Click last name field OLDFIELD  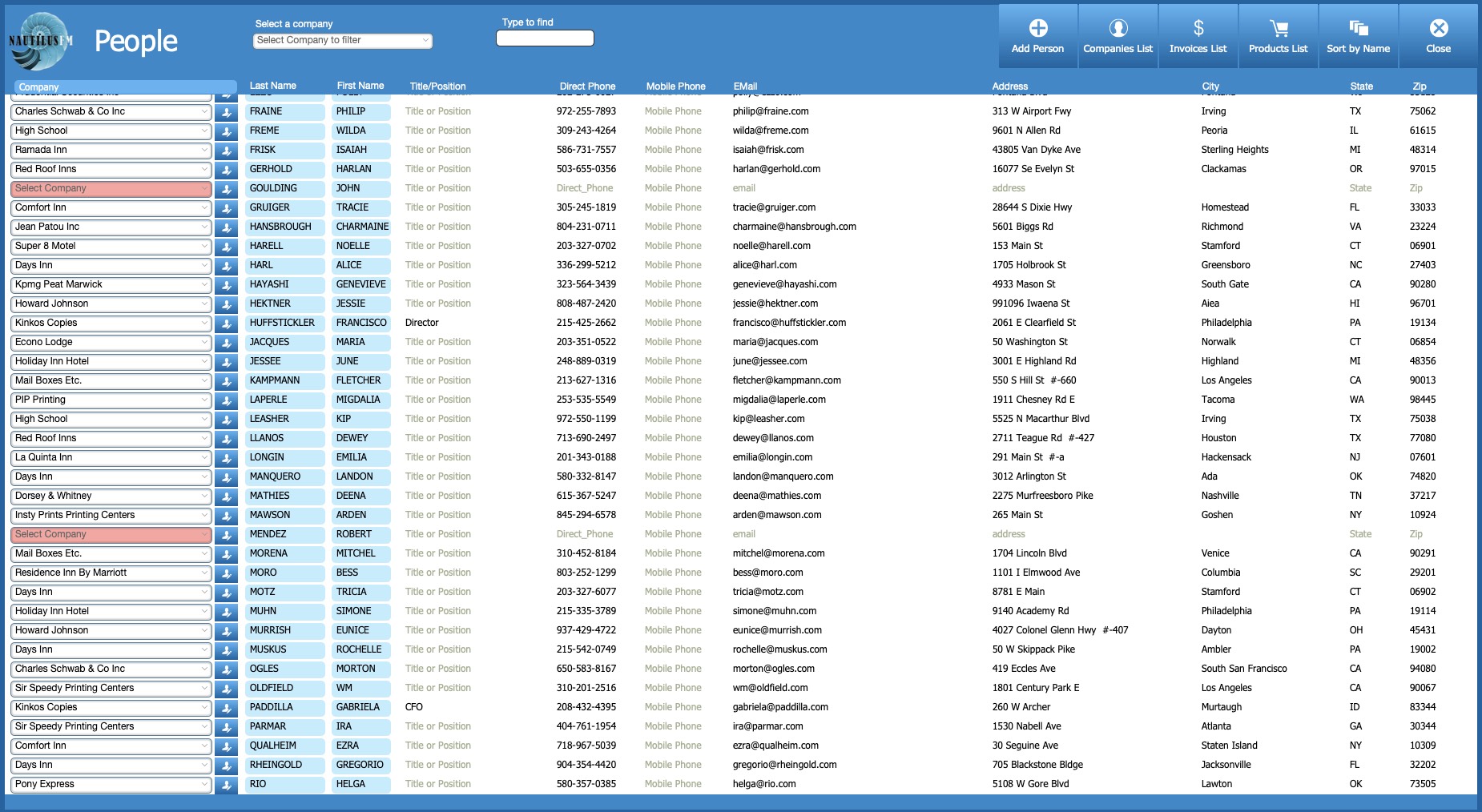285,688
